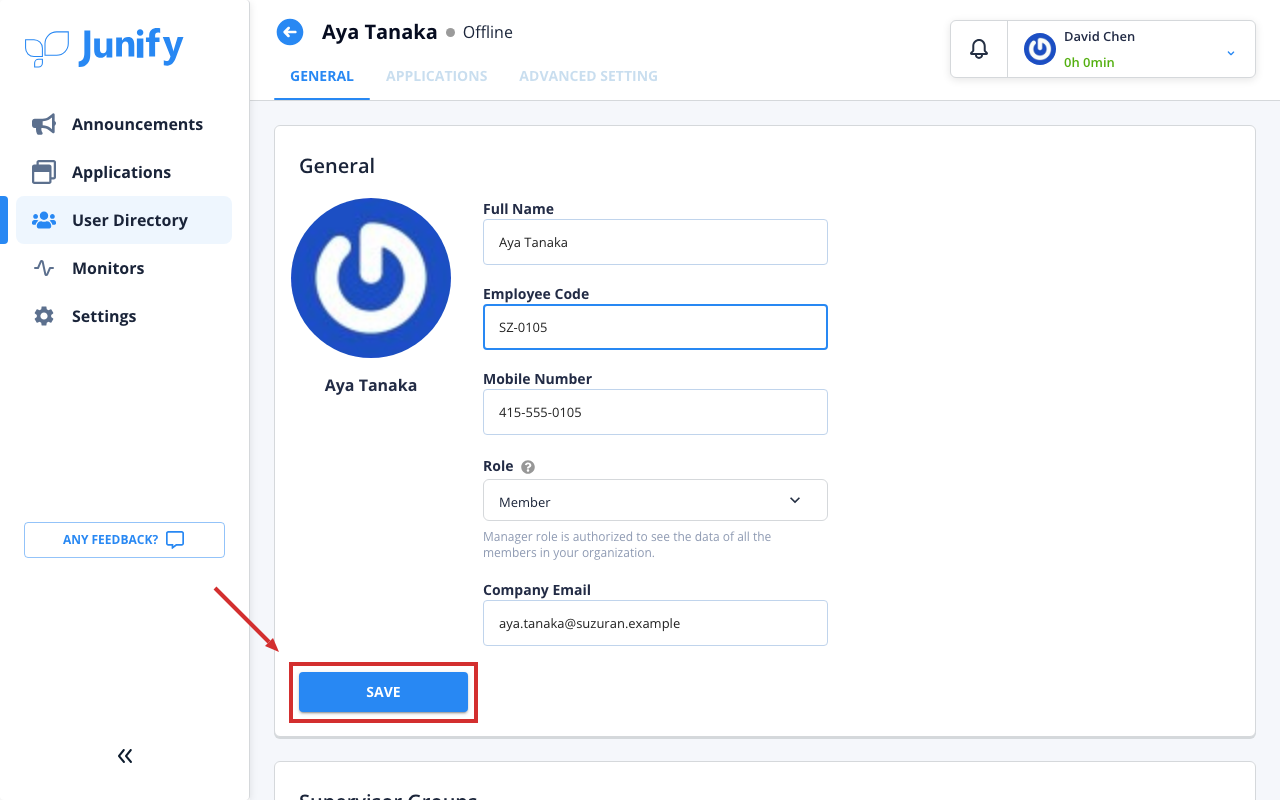Click the 0h 0min timer text

click(1089, 62)
